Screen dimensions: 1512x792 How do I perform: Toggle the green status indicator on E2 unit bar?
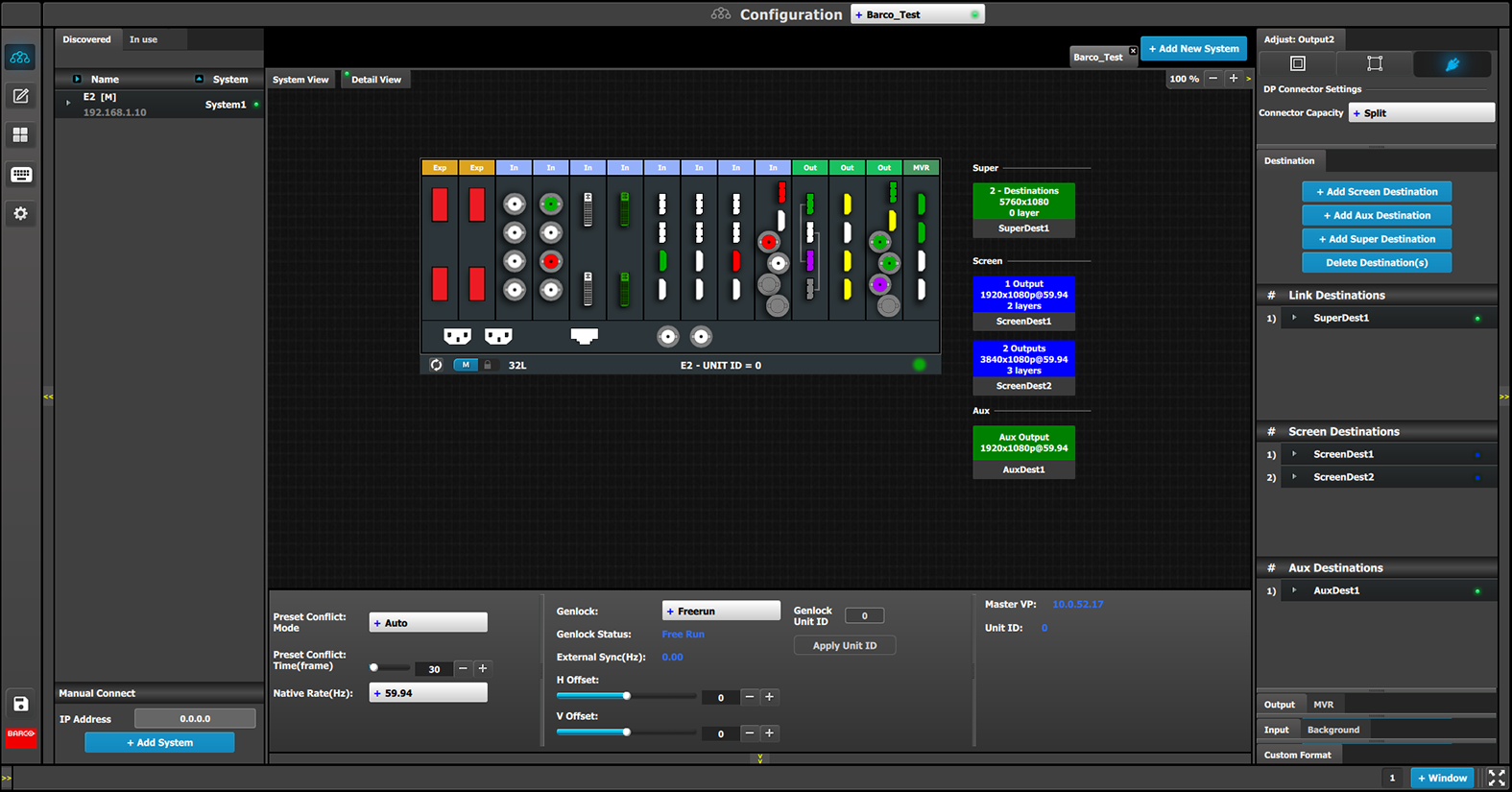920,365
